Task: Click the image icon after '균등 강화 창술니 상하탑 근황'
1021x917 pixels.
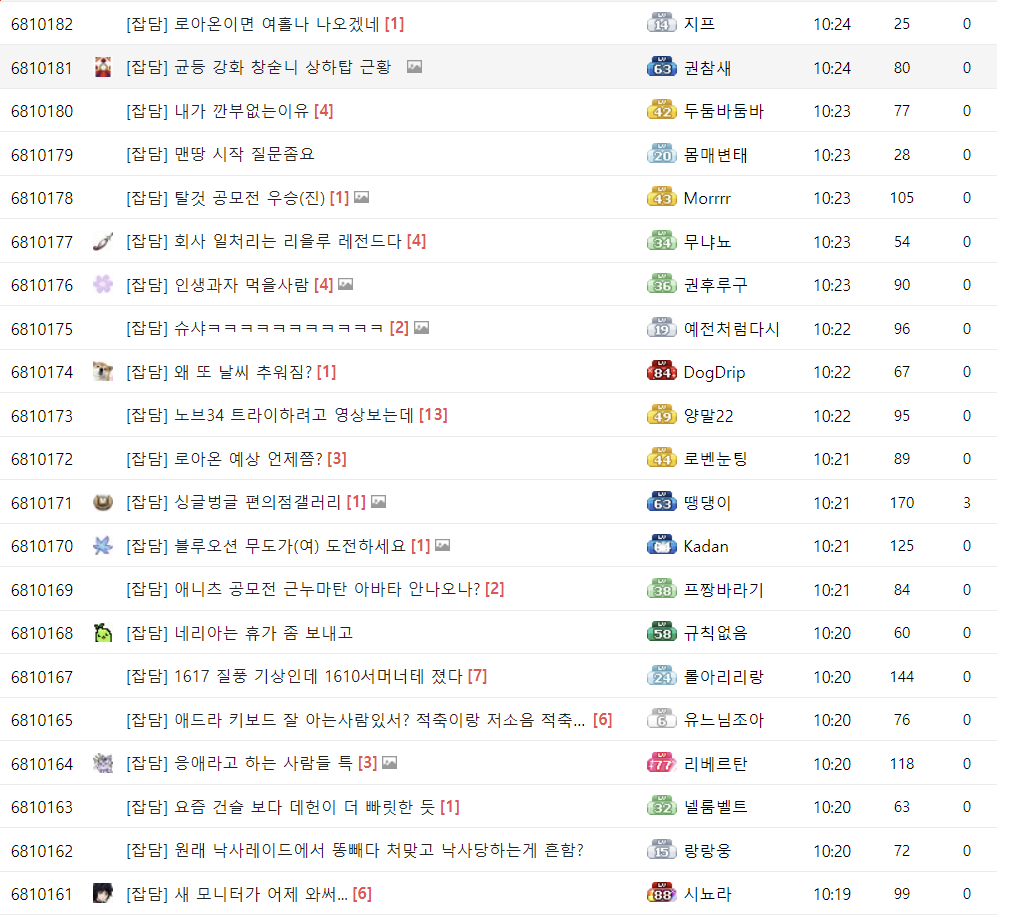Action: point(414,67)
